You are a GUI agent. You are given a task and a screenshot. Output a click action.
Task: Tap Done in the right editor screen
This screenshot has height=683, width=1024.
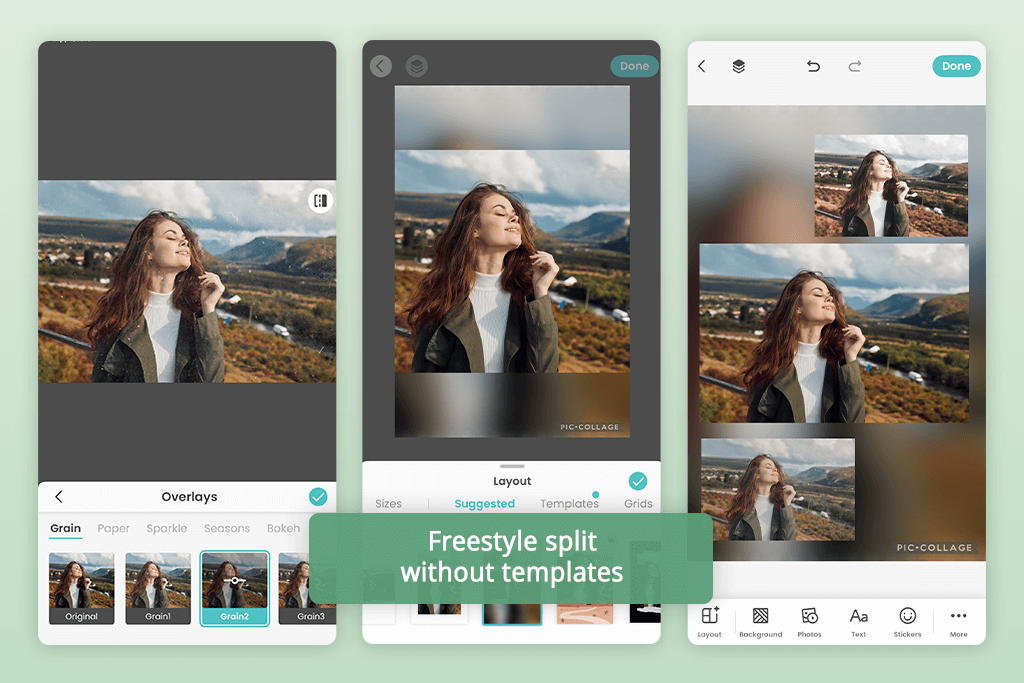coord(956,66)
